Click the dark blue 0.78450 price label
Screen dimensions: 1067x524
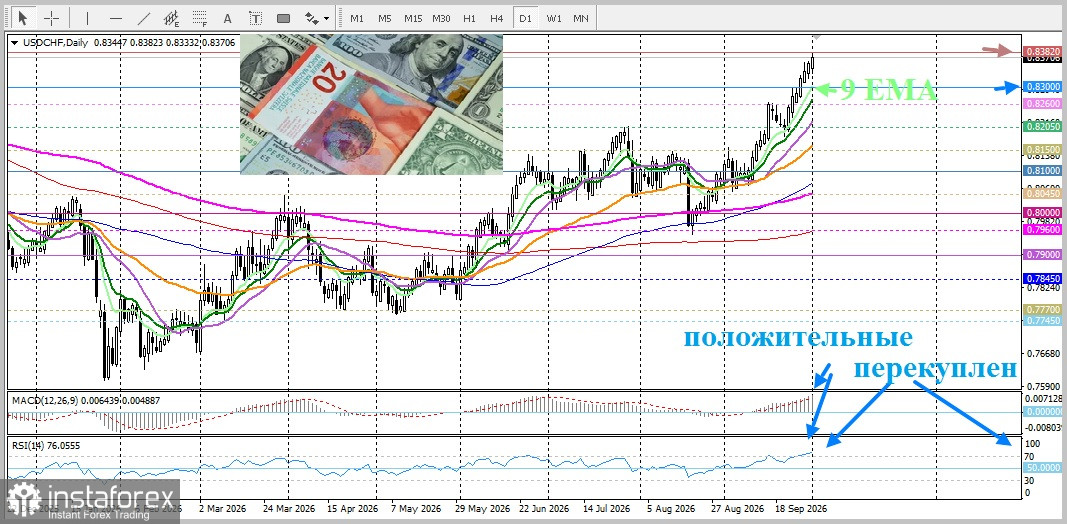1043,278
